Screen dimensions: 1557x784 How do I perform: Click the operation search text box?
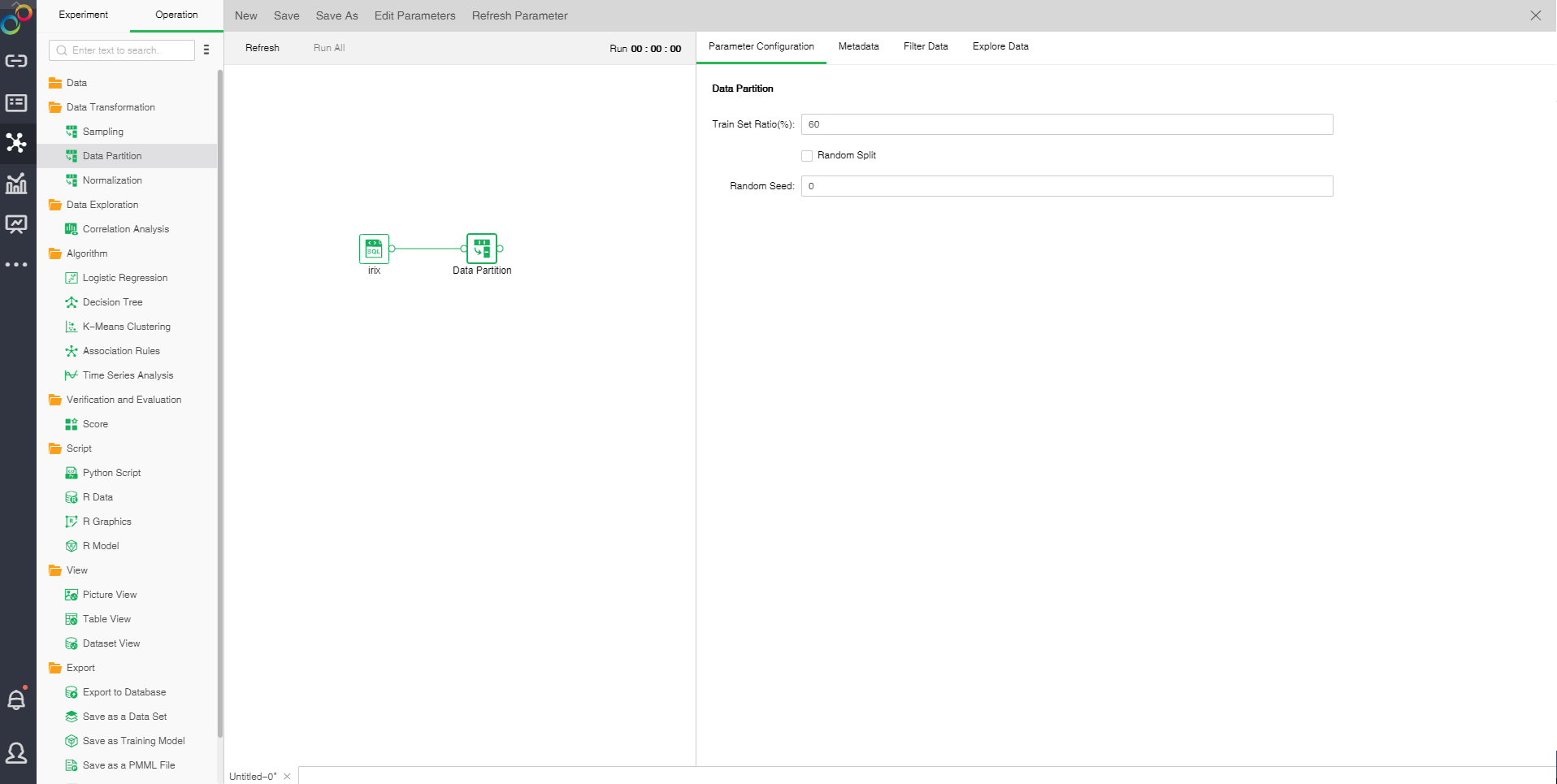tap(122, 50)
